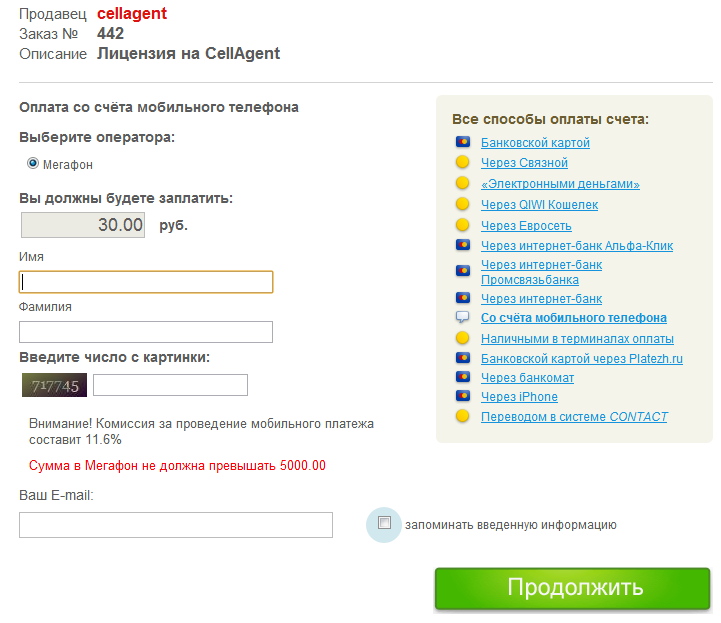Enable запоминать введенную информацию checkbox
The image size is (721, 623).
(384, 523)
